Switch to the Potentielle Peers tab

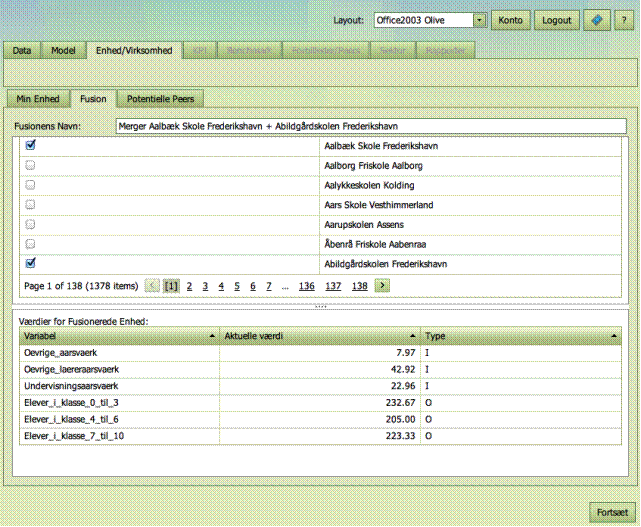pyautogui.click(x=162, y=98)
